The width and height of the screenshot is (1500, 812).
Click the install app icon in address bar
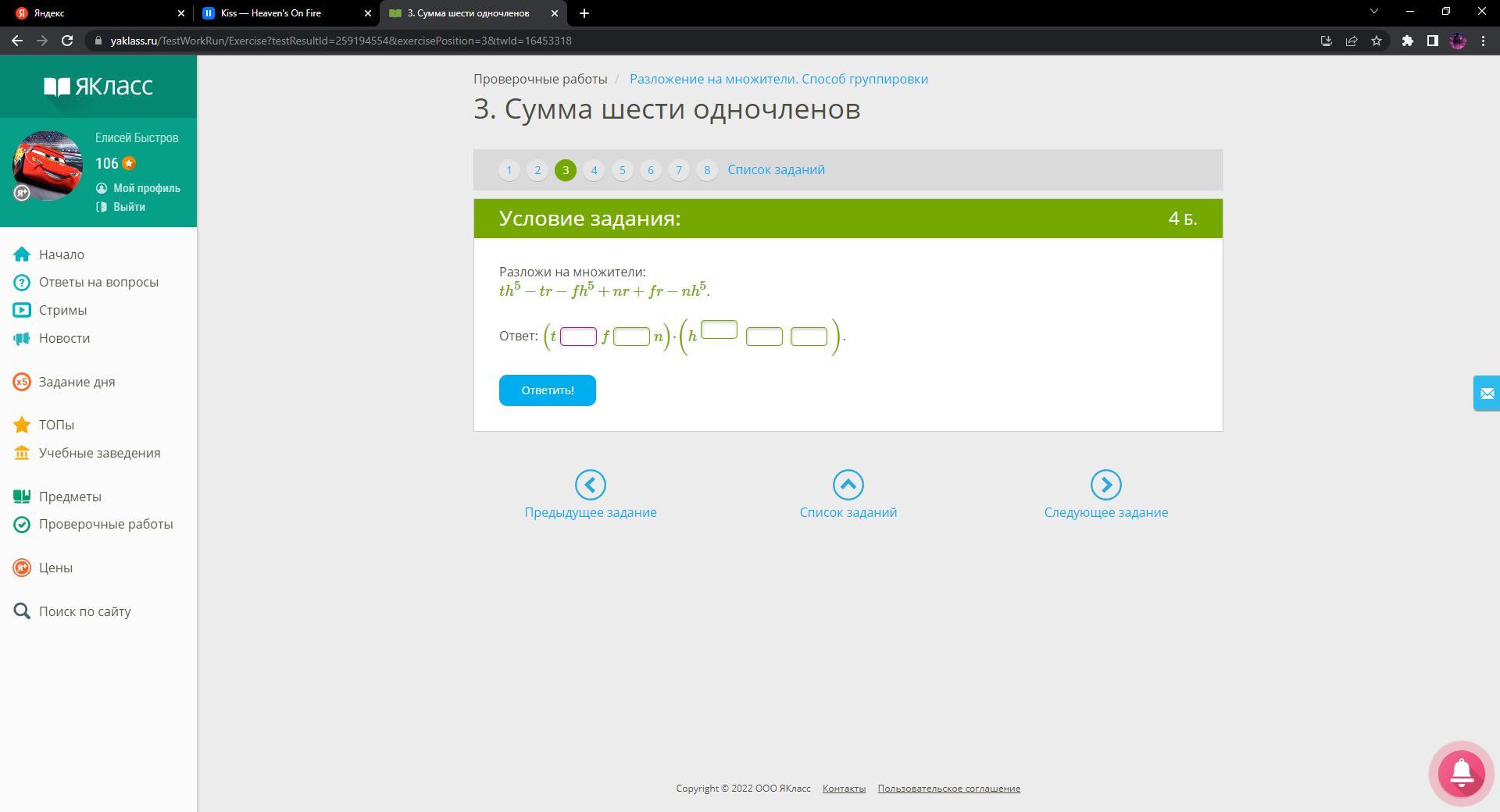point(1327,41)
